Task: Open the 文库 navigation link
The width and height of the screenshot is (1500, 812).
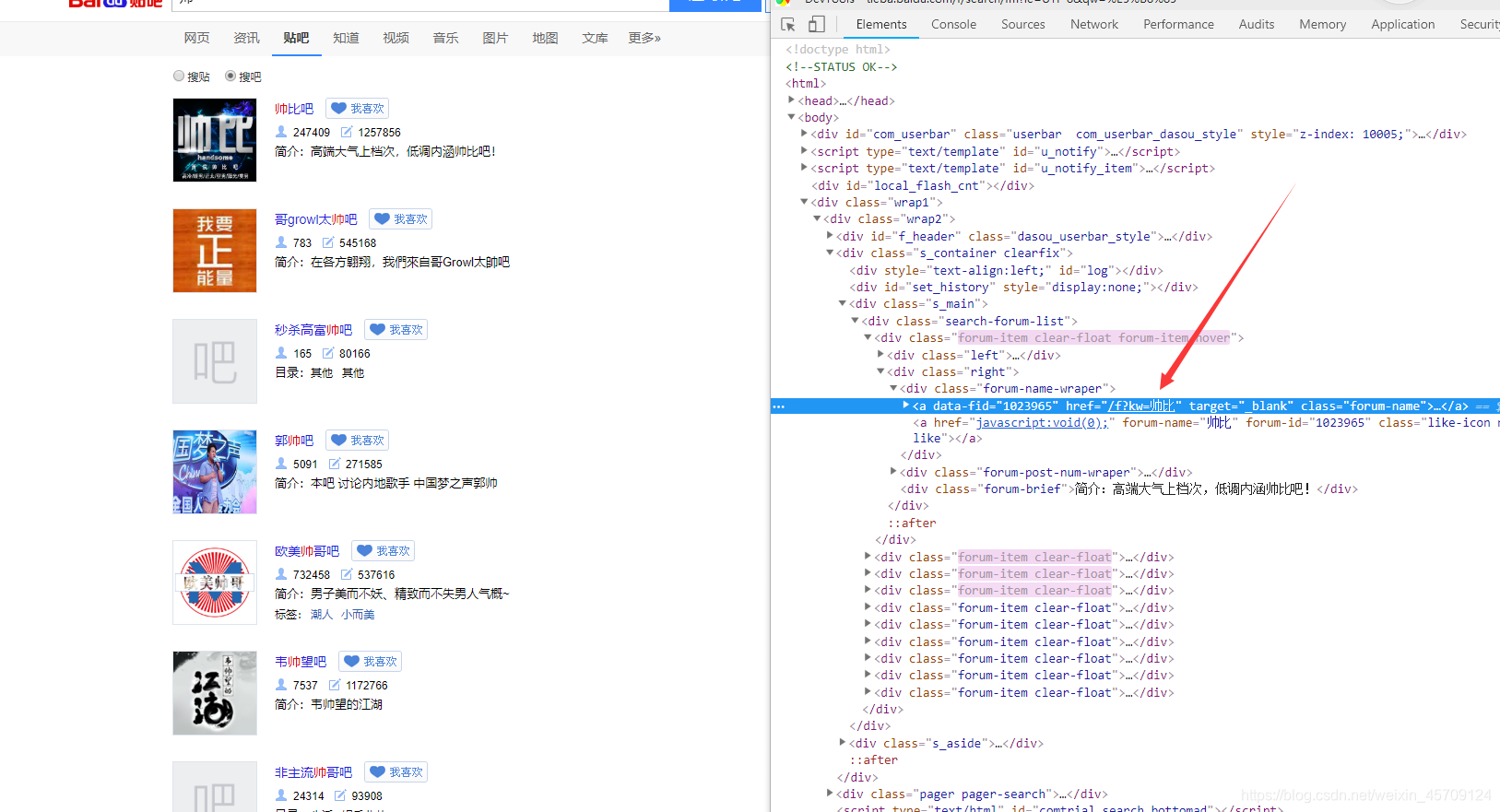Action: pyautogui.click(x=595, y=38)
